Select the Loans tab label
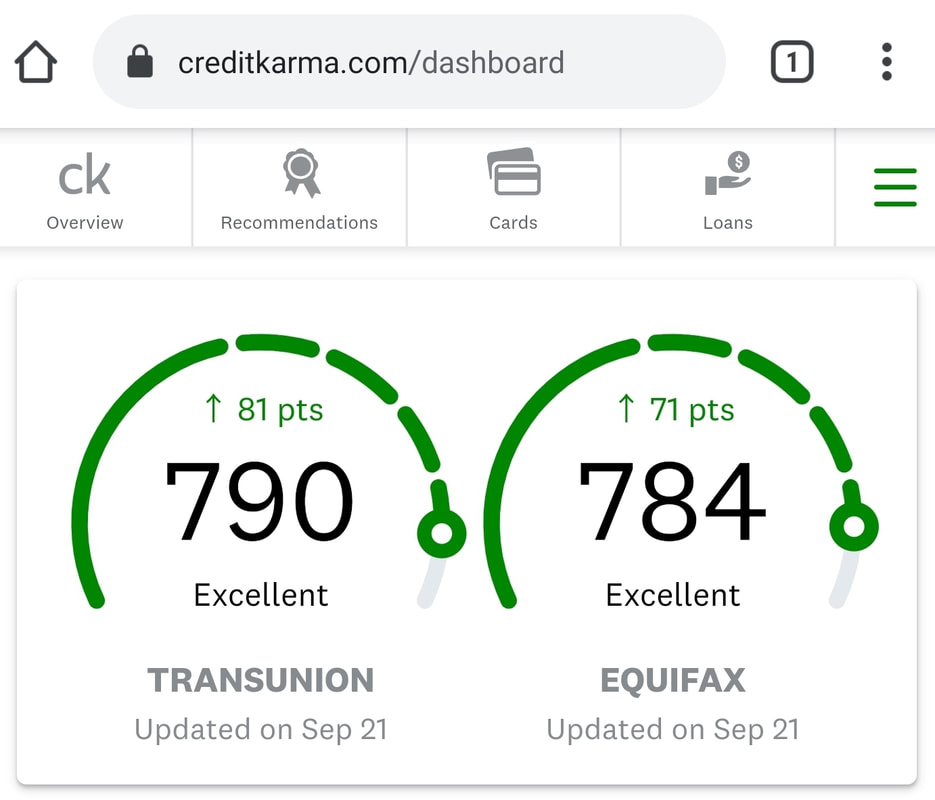This screenshot has width=935, height=800. coord(727,223)
